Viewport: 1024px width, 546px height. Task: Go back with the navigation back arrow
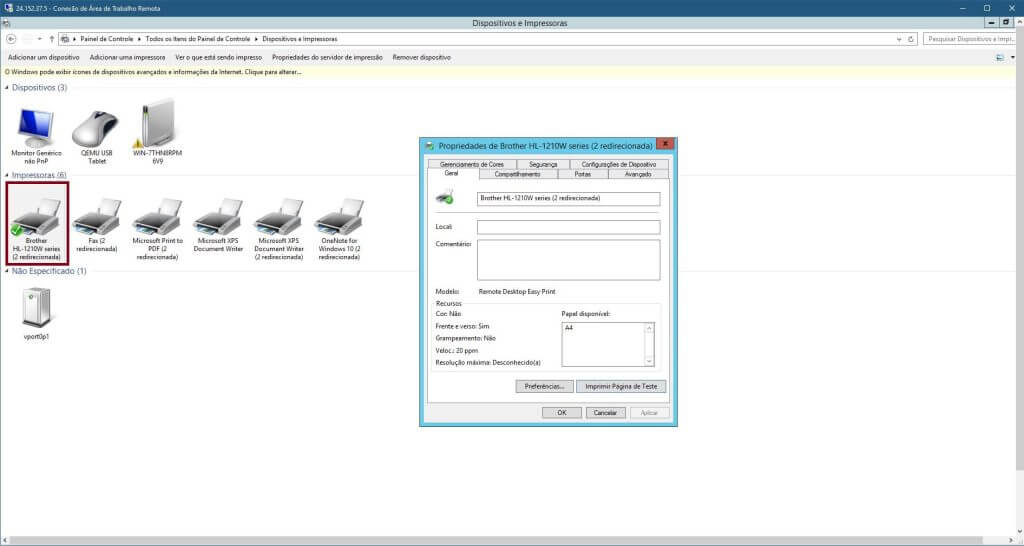[x=11, y=39]
